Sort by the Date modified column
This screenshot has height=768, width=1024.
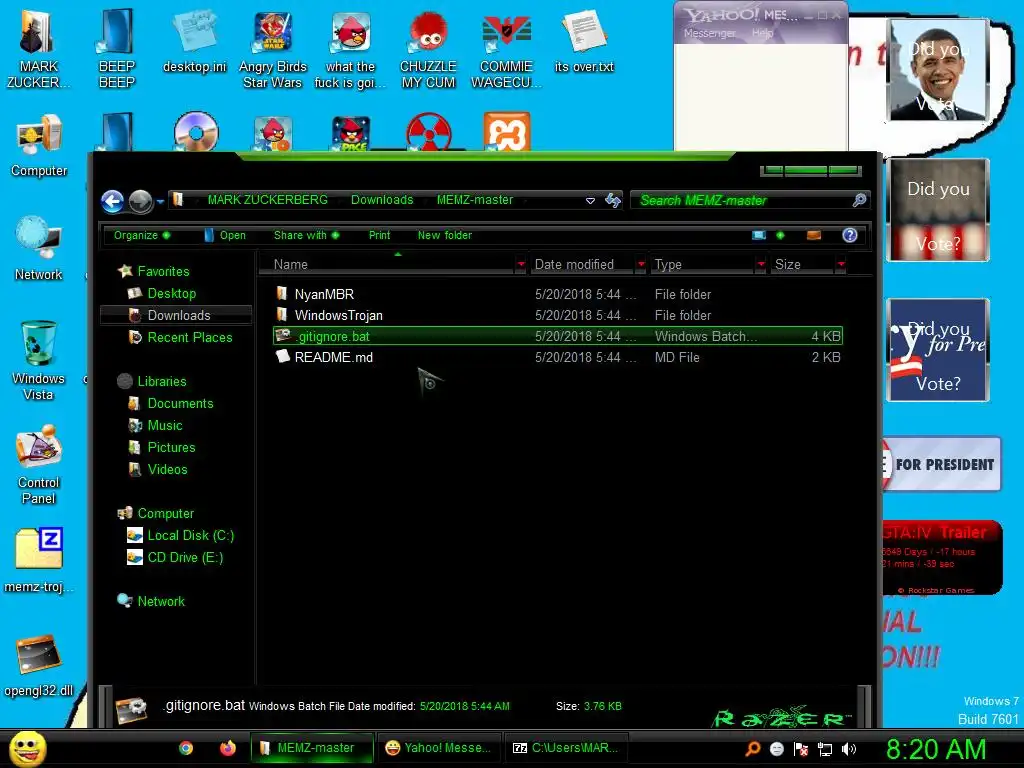tap(583, 264)
